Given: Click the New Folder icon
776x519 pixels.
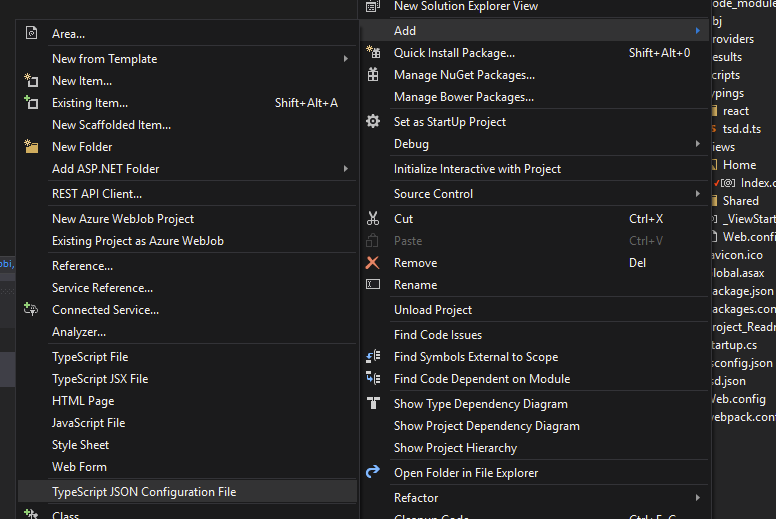Looking at the screenshot, I should coord(31,146).
